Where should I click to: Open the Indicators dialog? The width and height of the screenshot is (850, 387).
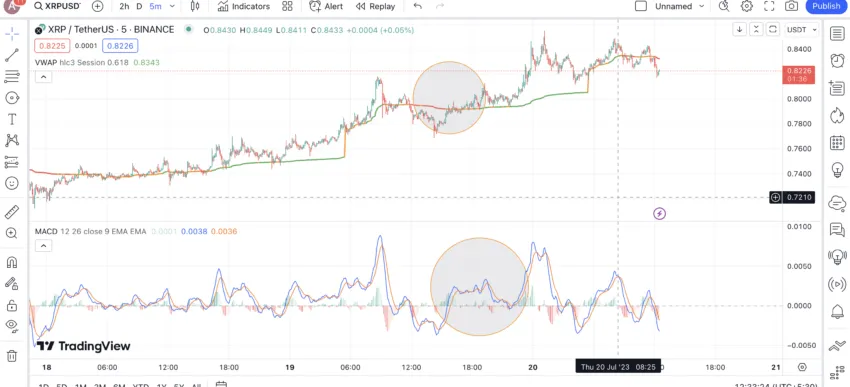(x=244, y=7)
